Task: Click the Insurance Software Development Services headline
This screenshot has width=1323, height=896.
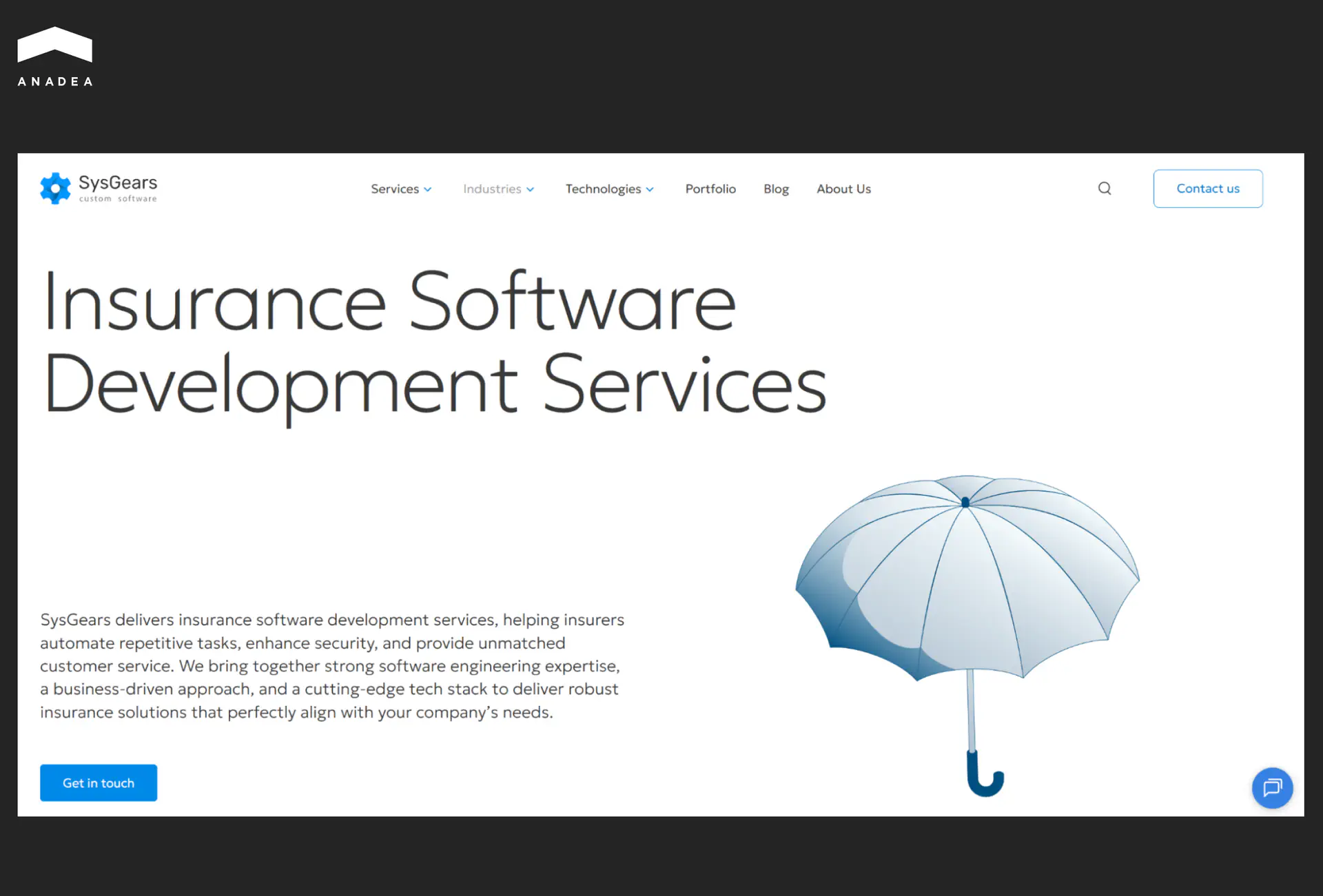Action: point(434,342)
